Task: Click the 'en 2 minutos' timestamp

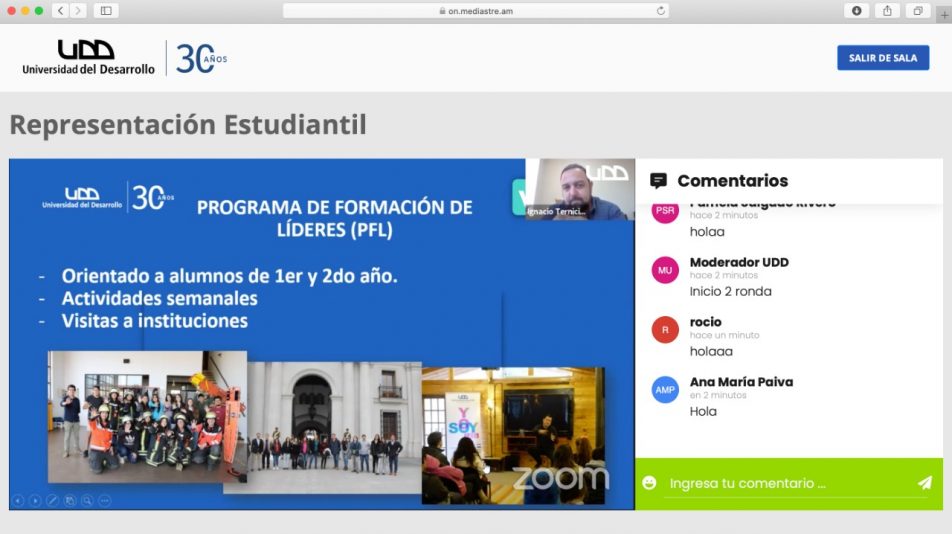Action: click(718, 395)
